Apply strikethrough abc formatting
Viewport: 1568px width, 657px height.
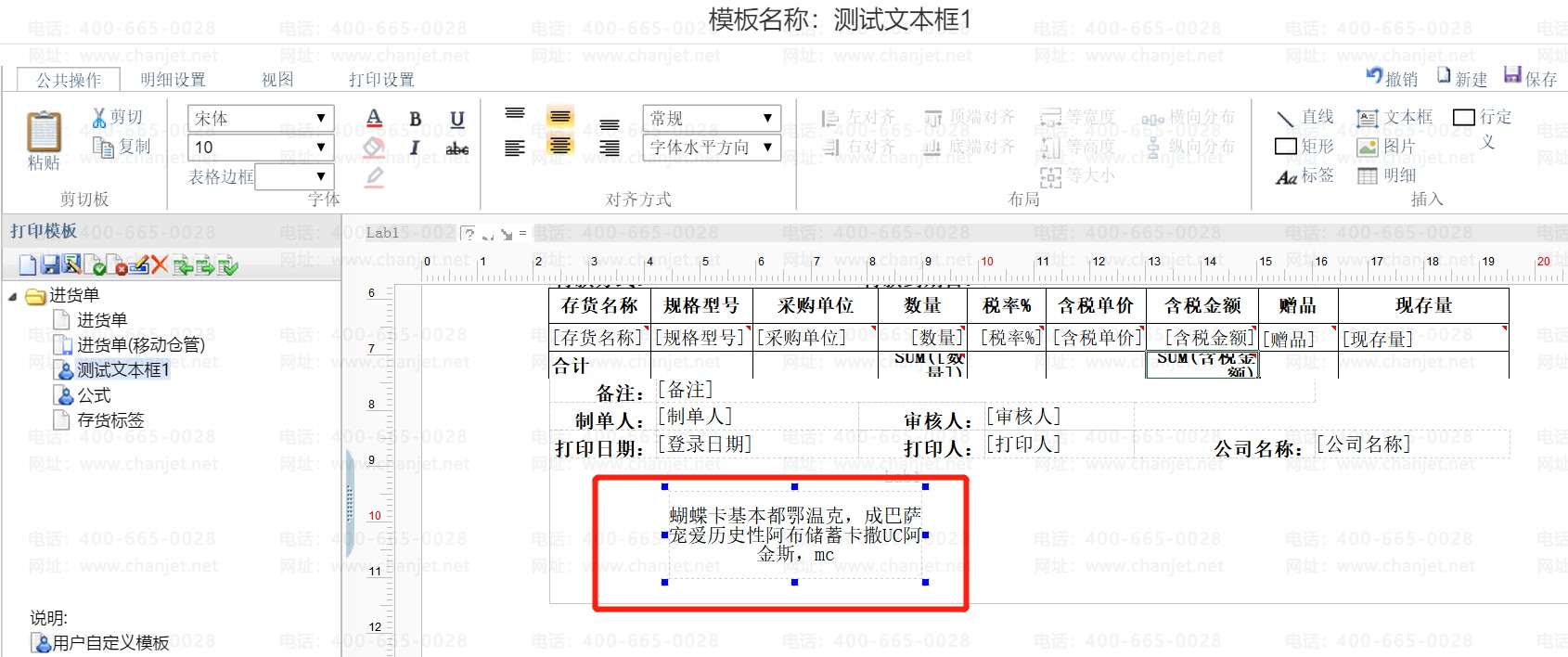pos(457,148)
